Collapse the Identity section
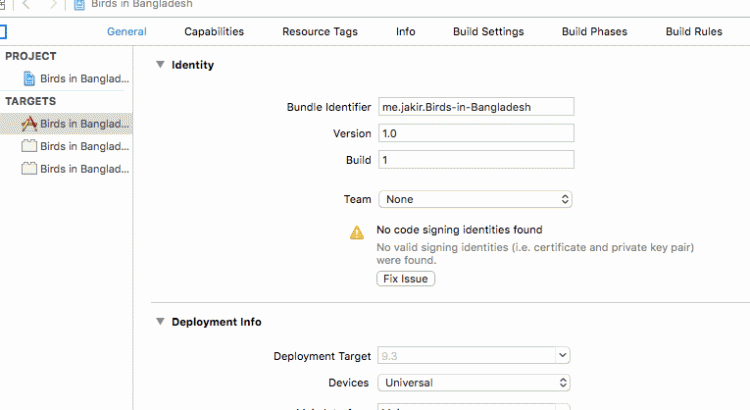 pyautogui.click(x=159, y=65)
